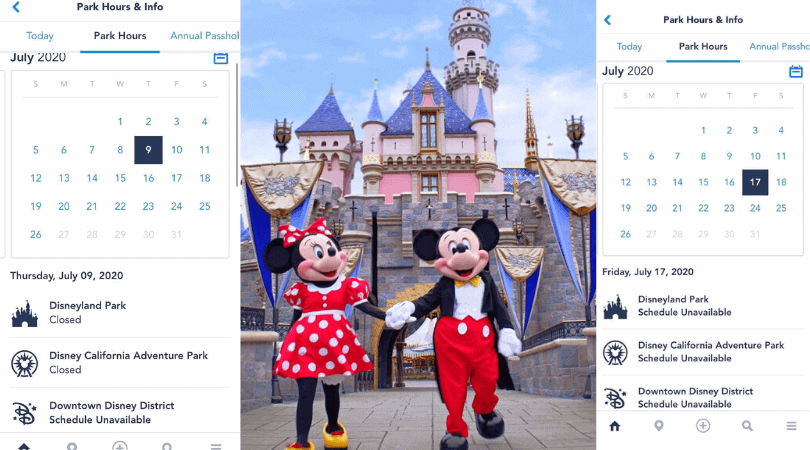The height and width of the screenshot is (450, 810).
Task: Tap Disneyland Park castle icon, left panel
Action: [x=25, y=313]
